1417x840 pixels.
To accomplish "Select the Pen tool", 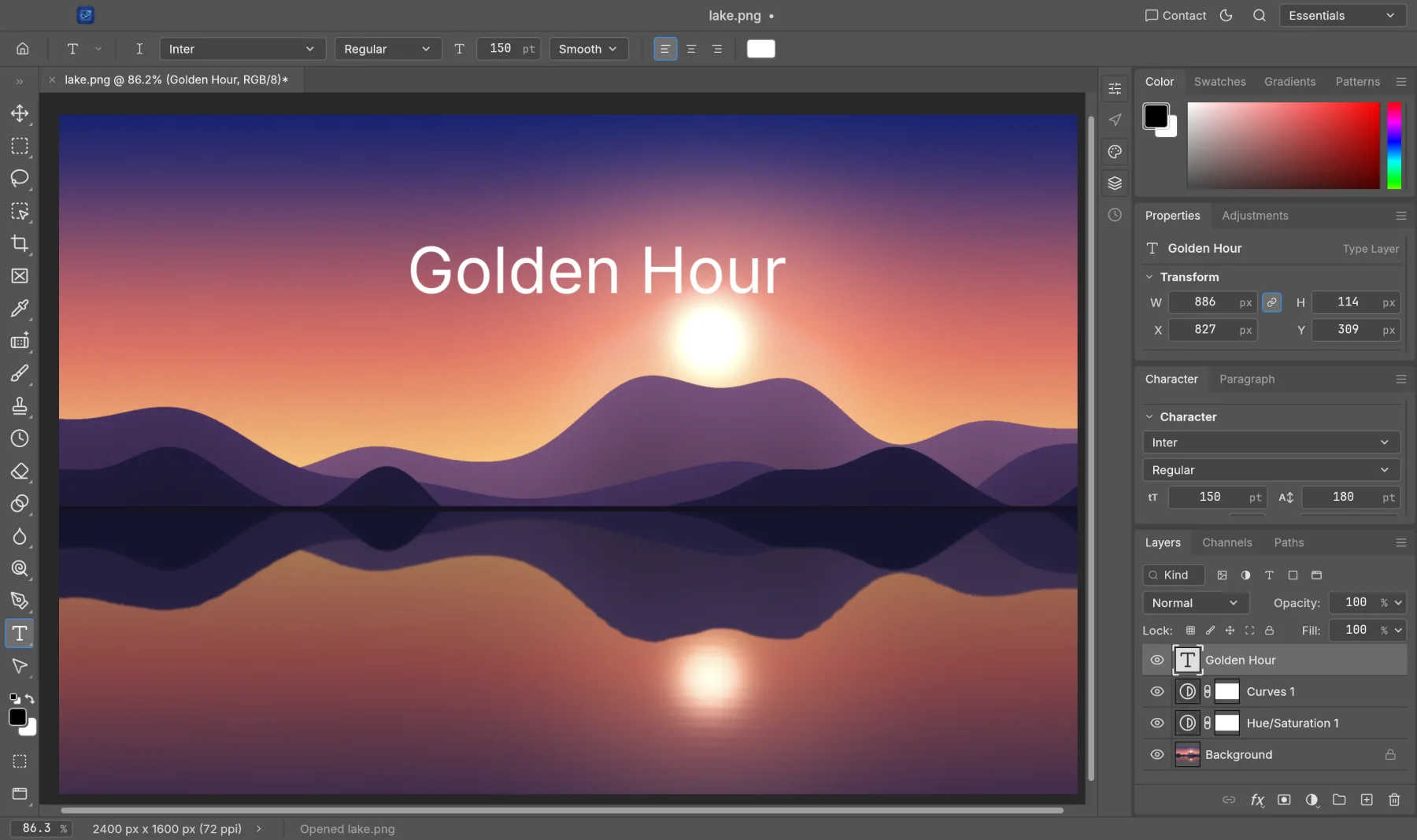I will [20, 601].
